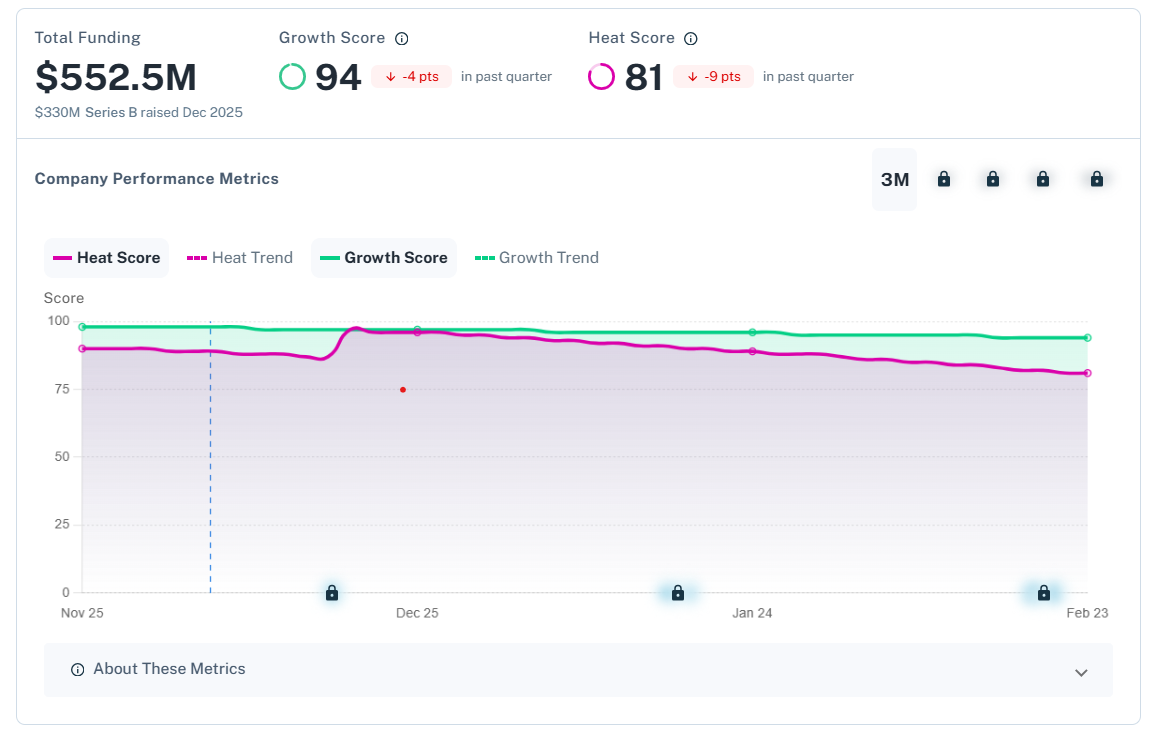This screenshot has height=733, width=1153.
Task: Toggle the Heat Score legend series
Action: click(107, 258)
